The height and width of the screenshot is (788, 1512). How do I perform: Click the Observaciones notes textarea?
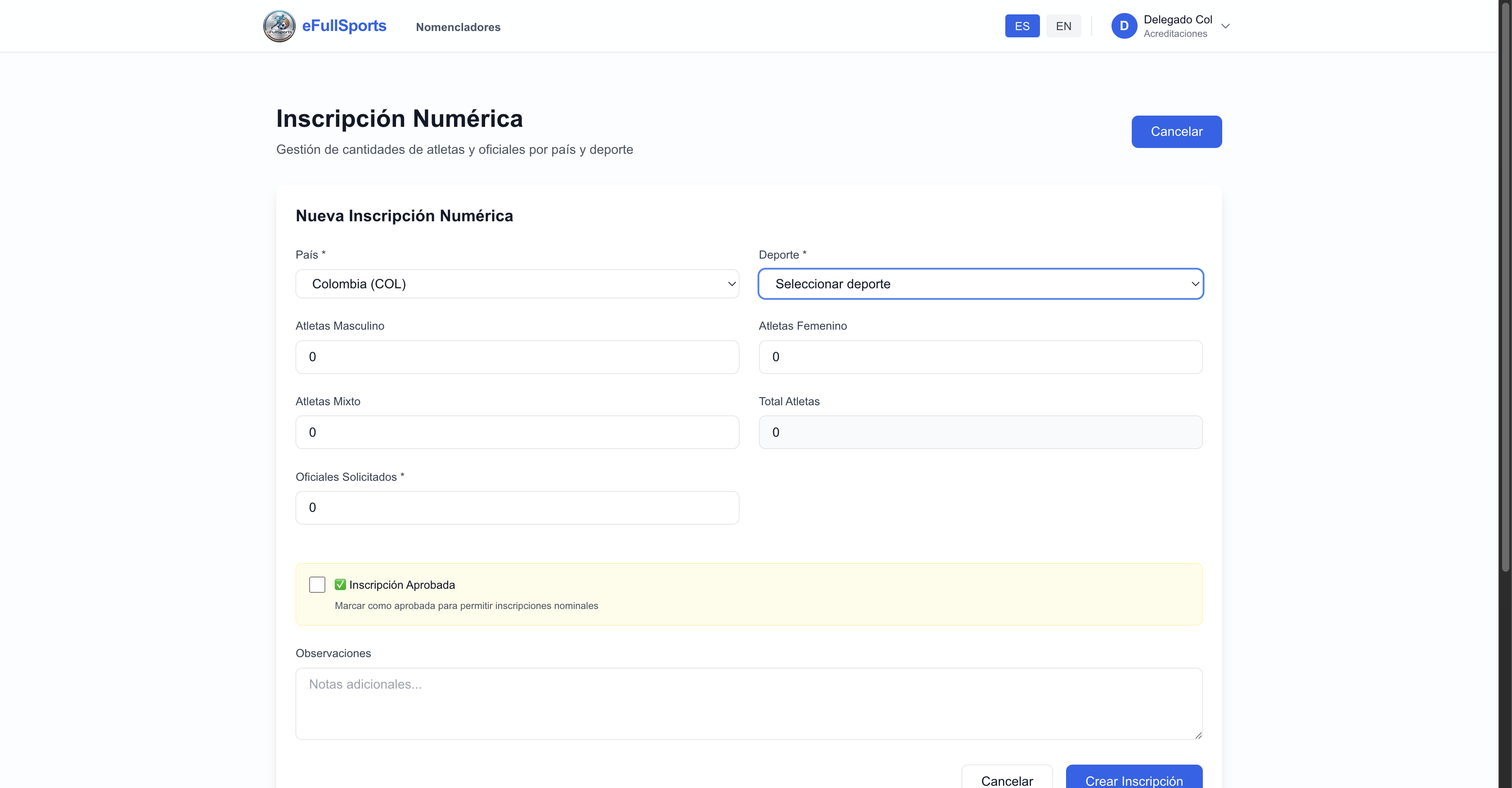[x=748, y=703]
